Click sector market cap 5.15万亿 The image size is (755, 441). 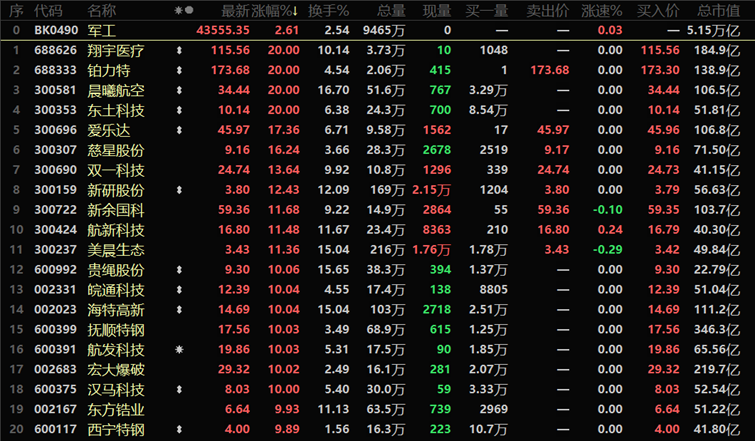coord(714,30)
